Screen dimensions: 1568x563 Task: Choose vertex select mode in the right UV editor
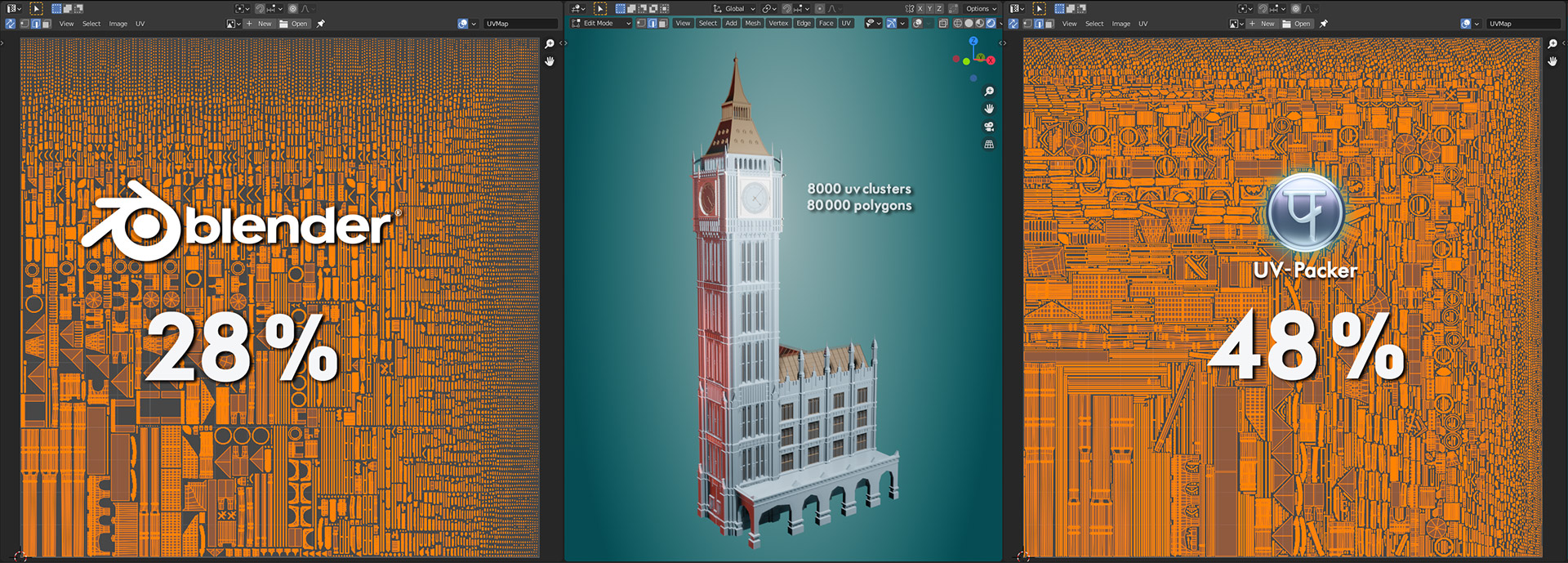(1027, 24)
